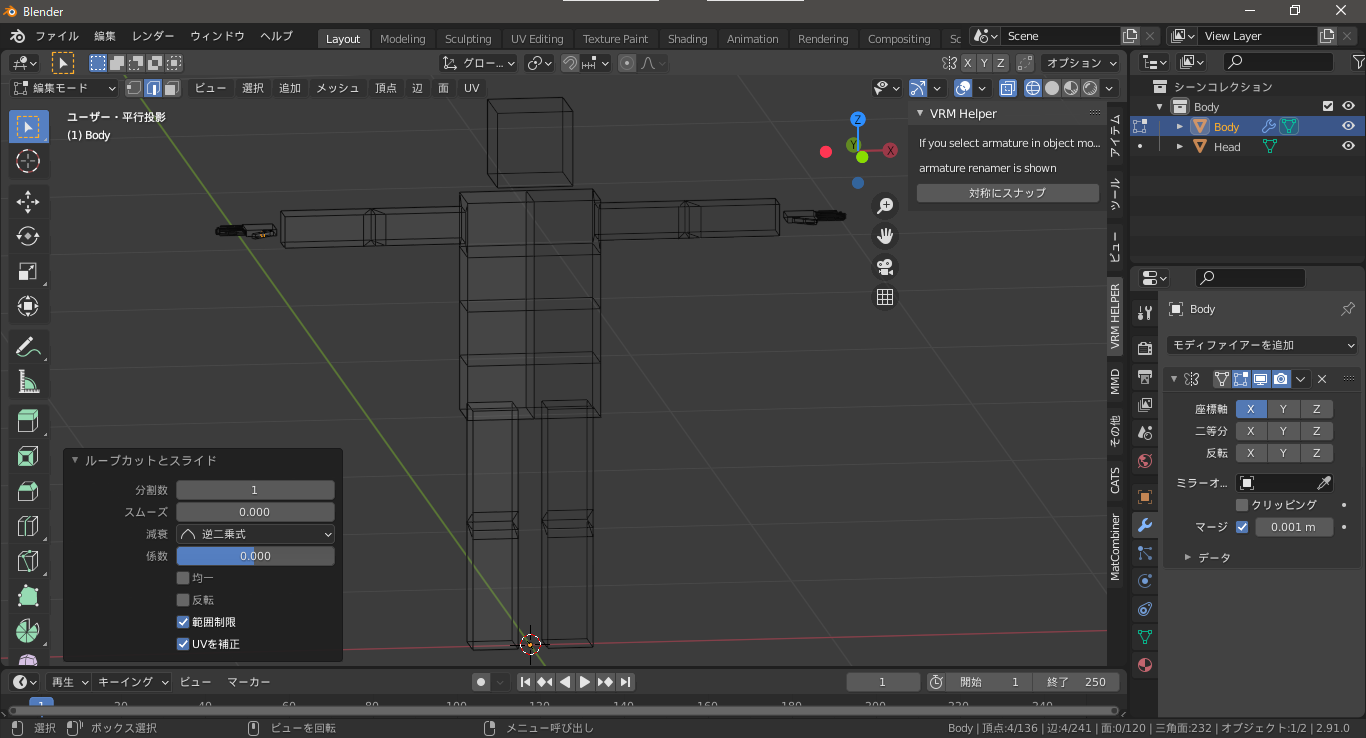Select the Spin tool

click(28, 631)
